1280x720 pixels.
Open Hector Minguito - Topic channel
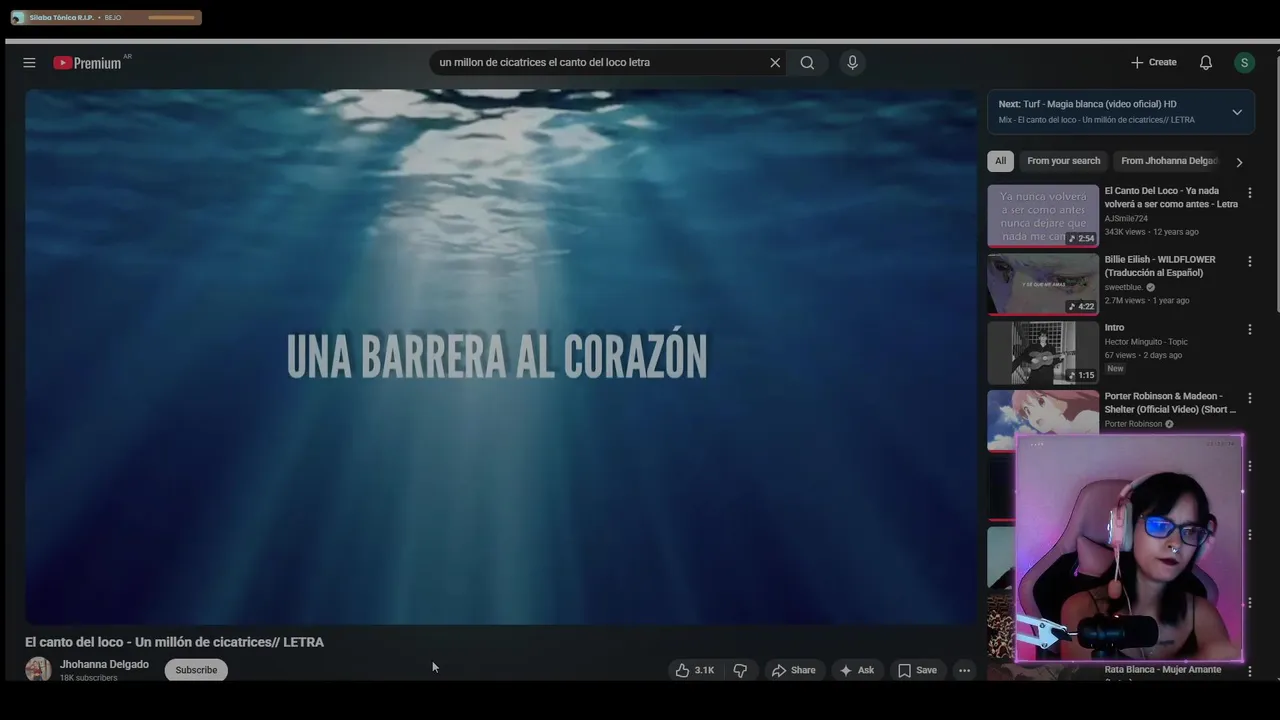point(1146,342)
